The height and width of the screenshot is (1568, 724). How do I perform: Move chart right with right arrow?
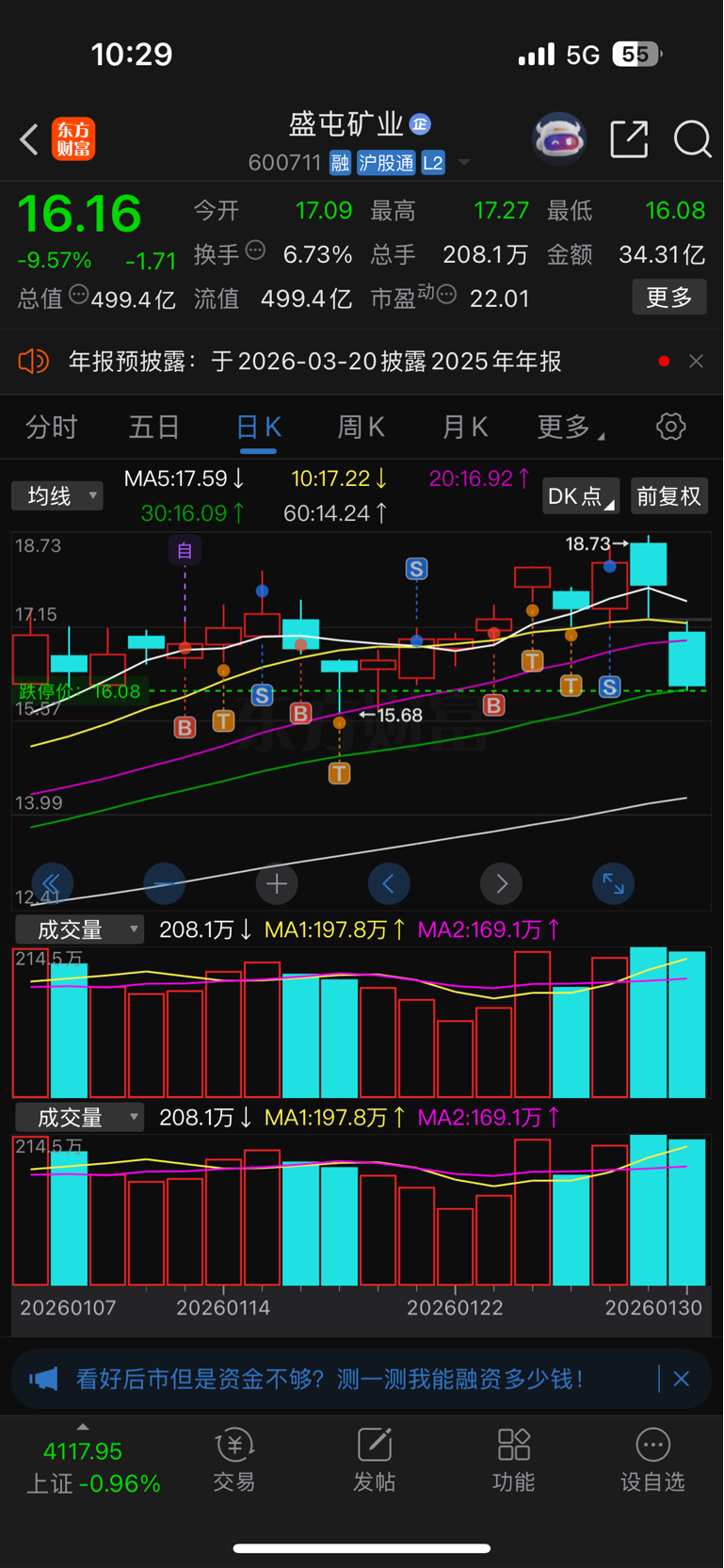pyautogui.click(x=502, y=883)
